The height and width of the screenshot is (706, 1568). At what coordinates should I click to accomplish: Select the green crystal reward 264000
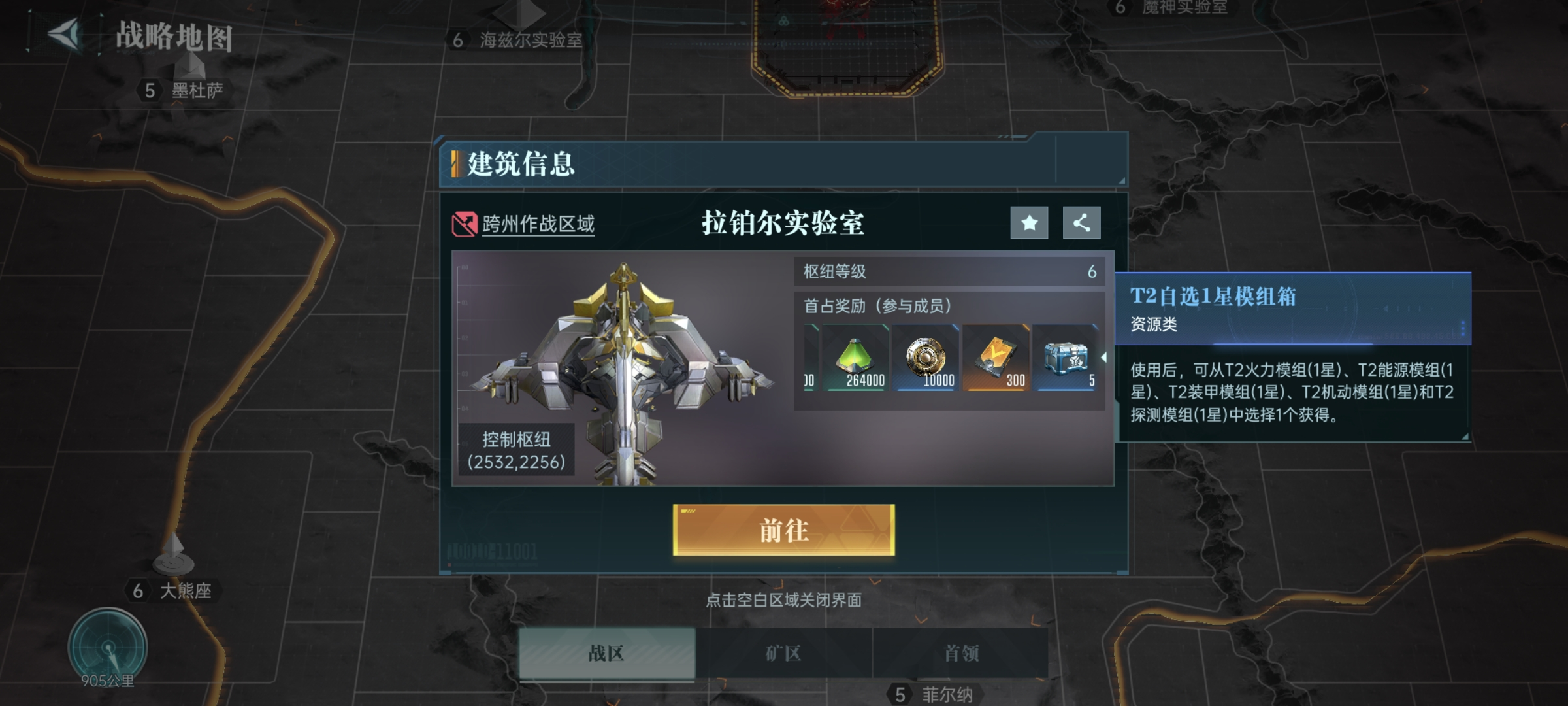tap(855, 358)
